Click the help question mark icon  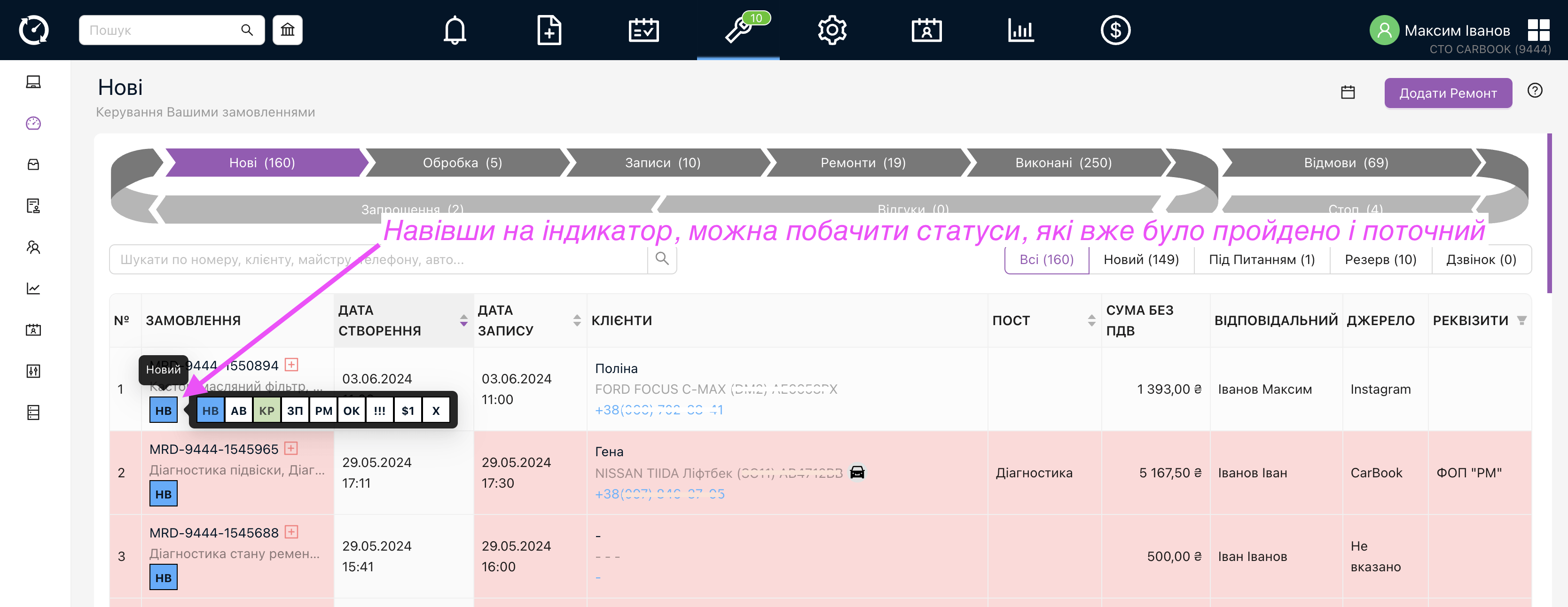coord(1535,91)
